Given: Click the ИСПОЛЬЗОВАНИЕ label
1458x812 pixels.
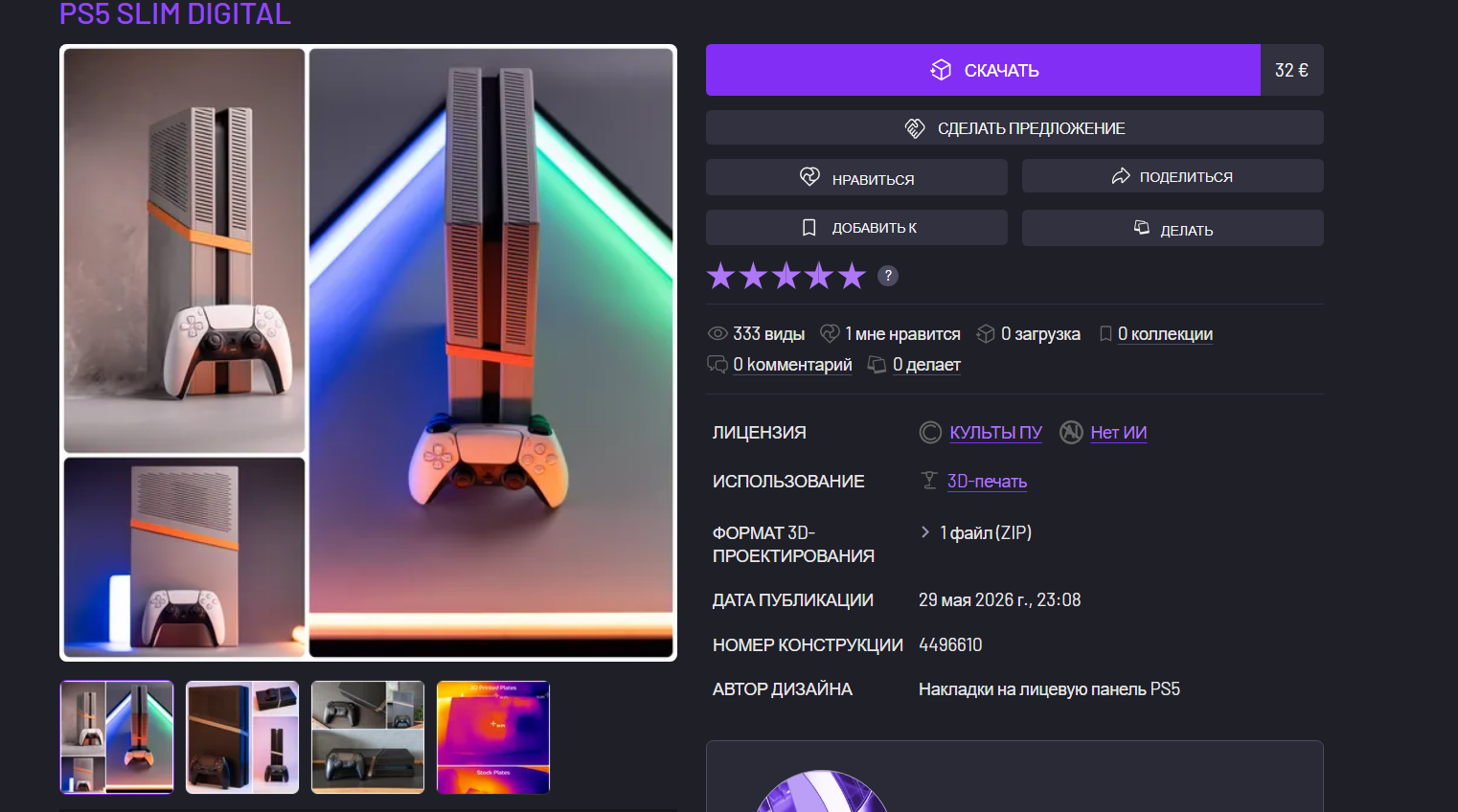Looking at the screenshot, I should [788, 482].
